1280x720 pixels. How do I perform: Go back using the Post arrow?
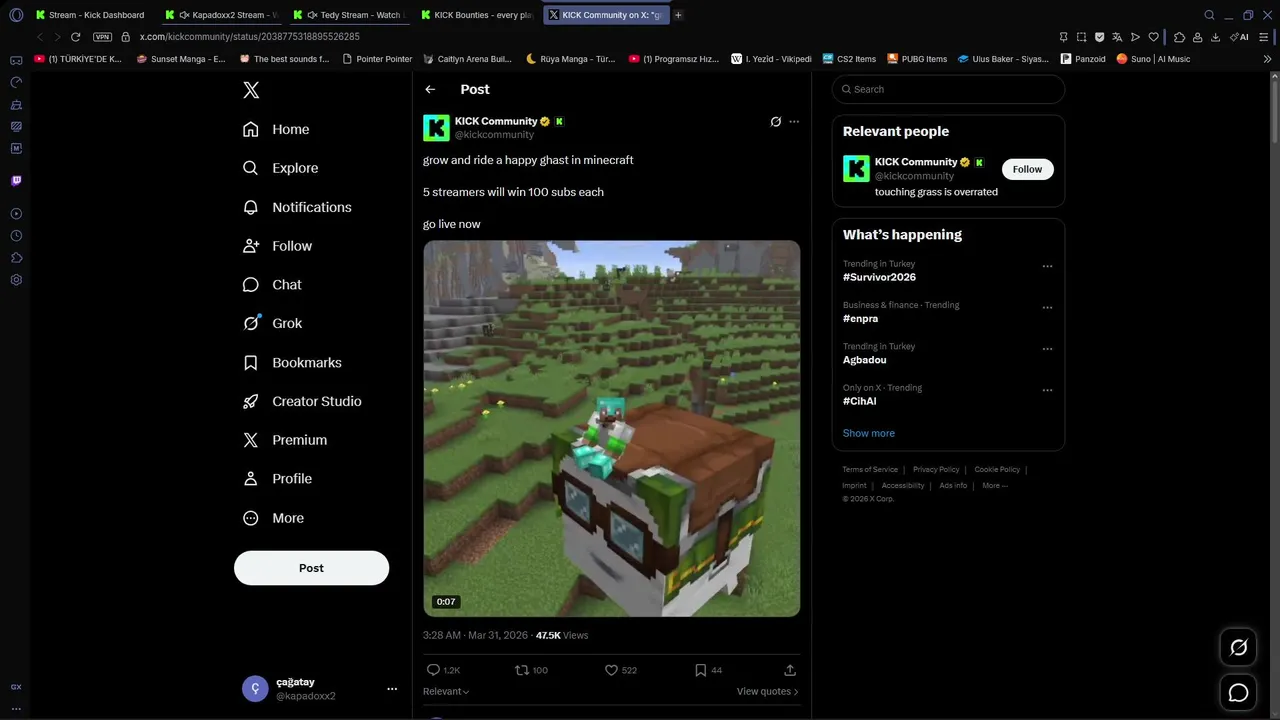[430, 89]
